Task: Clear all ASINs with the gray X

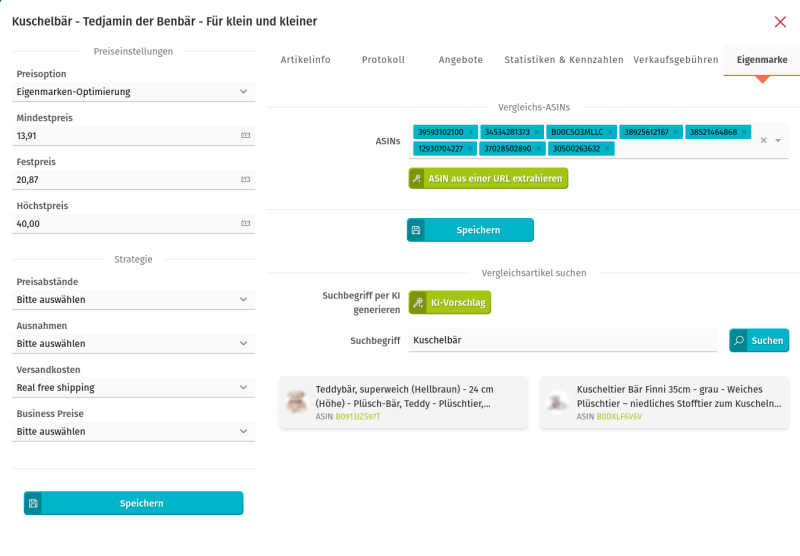Action: (764, 140)
